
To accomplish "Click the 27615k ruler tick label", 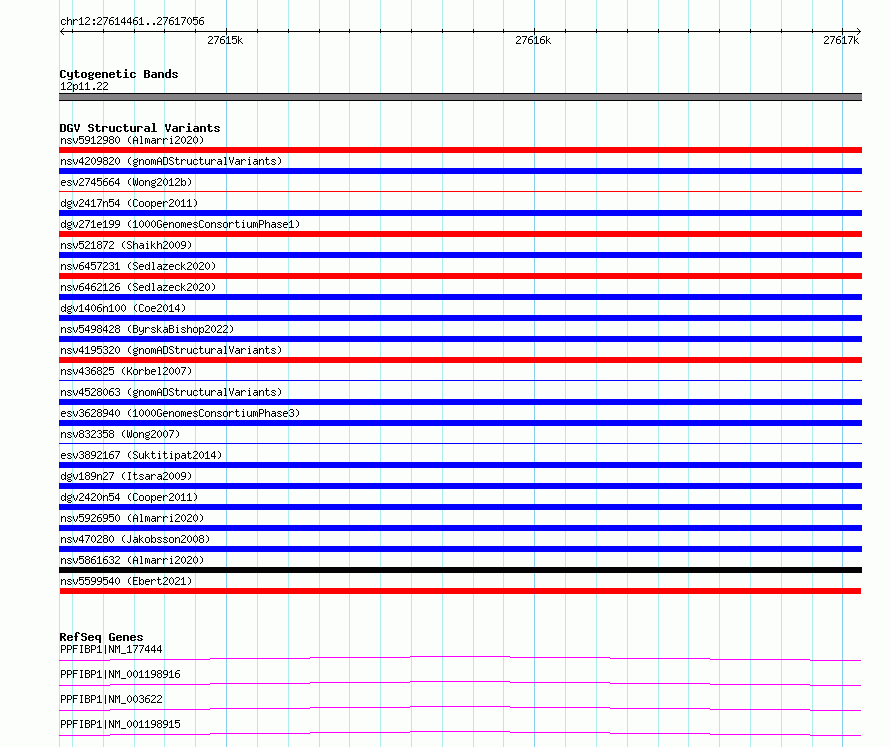I will [225, 40].
